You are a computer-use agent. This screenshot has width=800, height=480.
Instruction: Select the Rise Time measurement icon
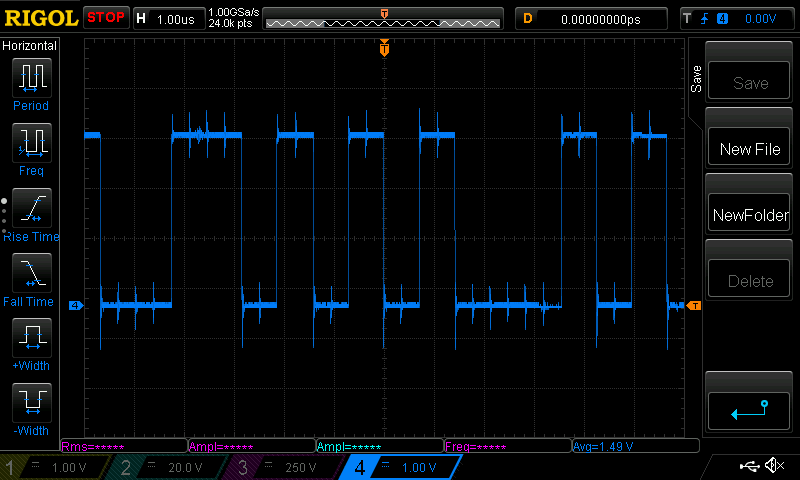pos(32,208)
